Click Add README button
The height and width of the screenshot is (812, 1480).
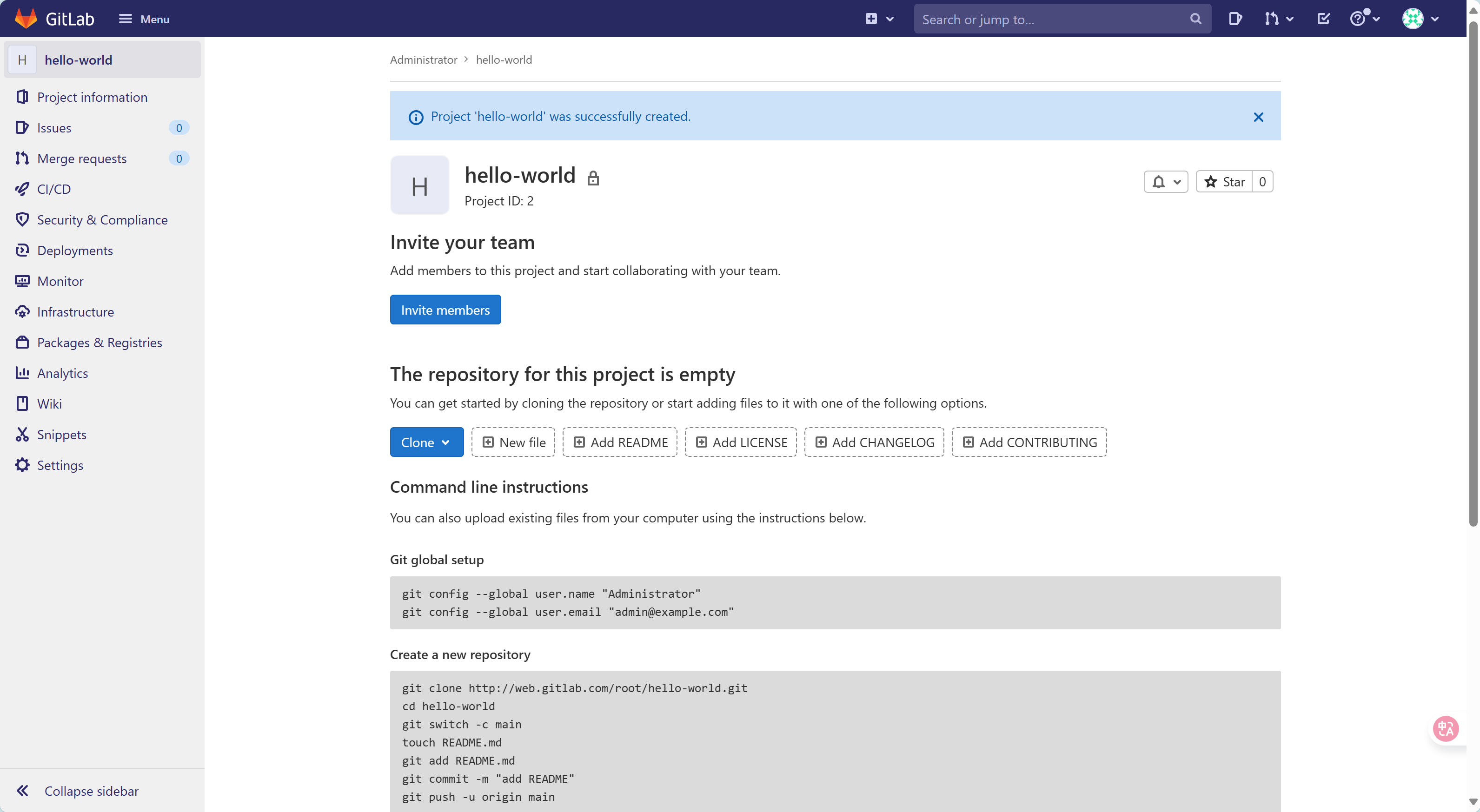[x=619, y=442]
